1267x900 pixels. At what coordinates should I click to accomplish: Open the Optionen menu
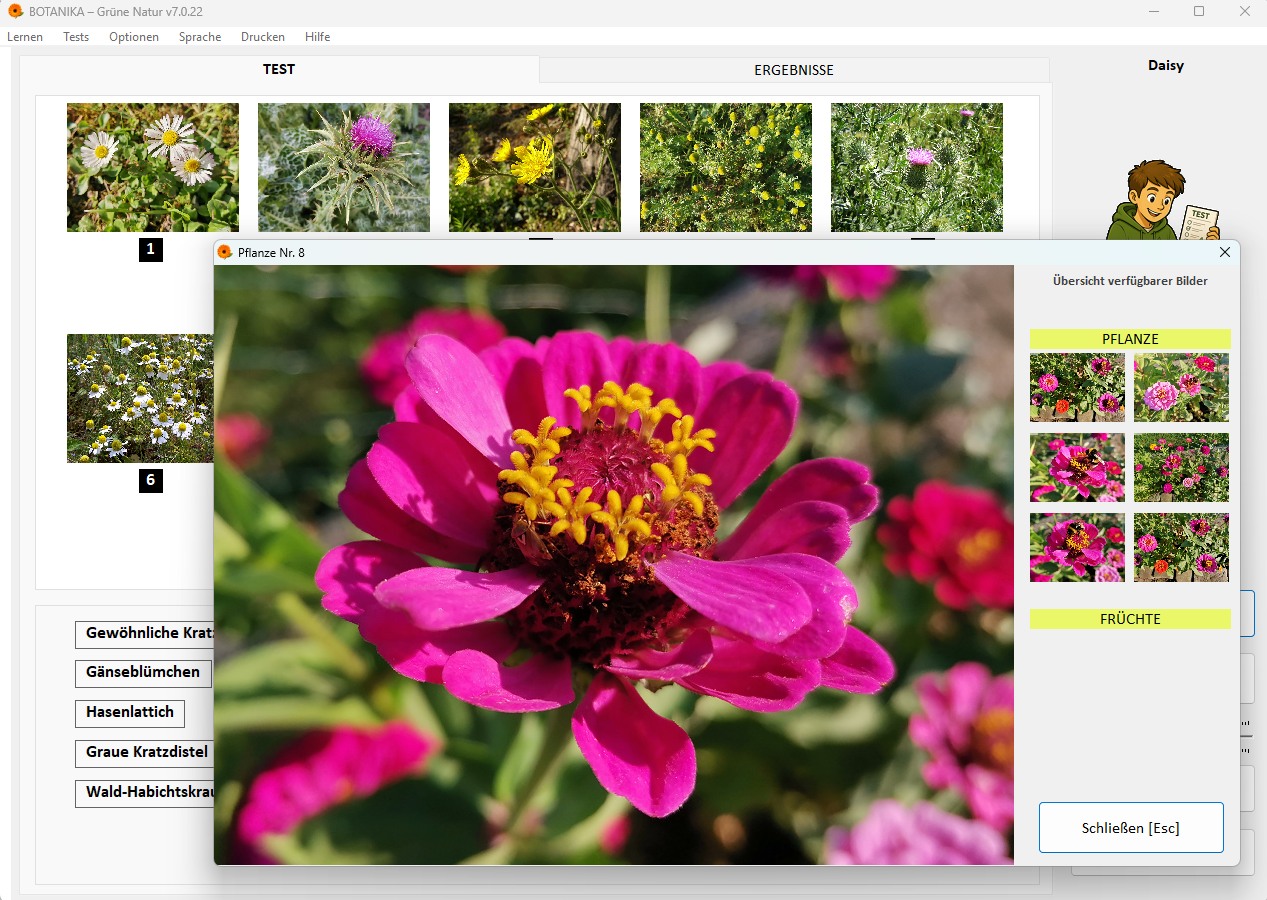[x=134, y=37]
